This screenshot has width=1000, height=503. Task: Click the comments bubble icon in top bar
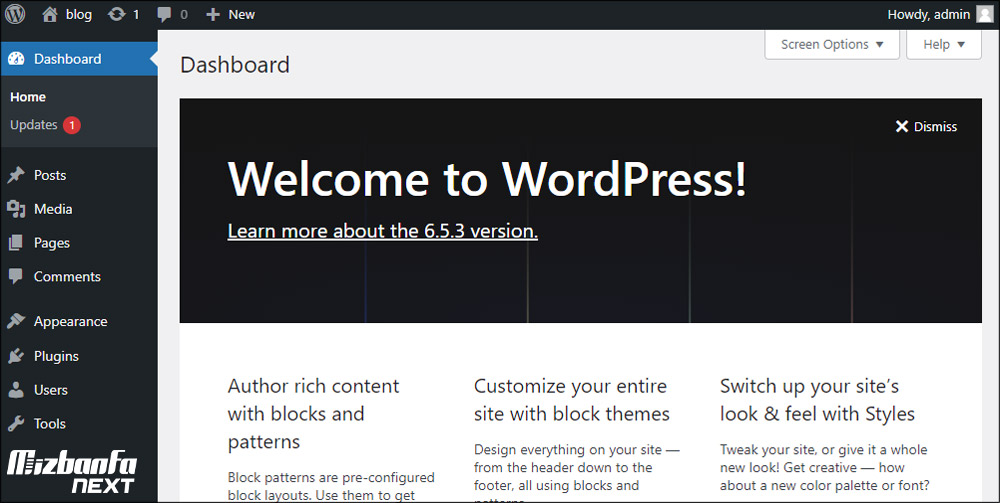164,15
